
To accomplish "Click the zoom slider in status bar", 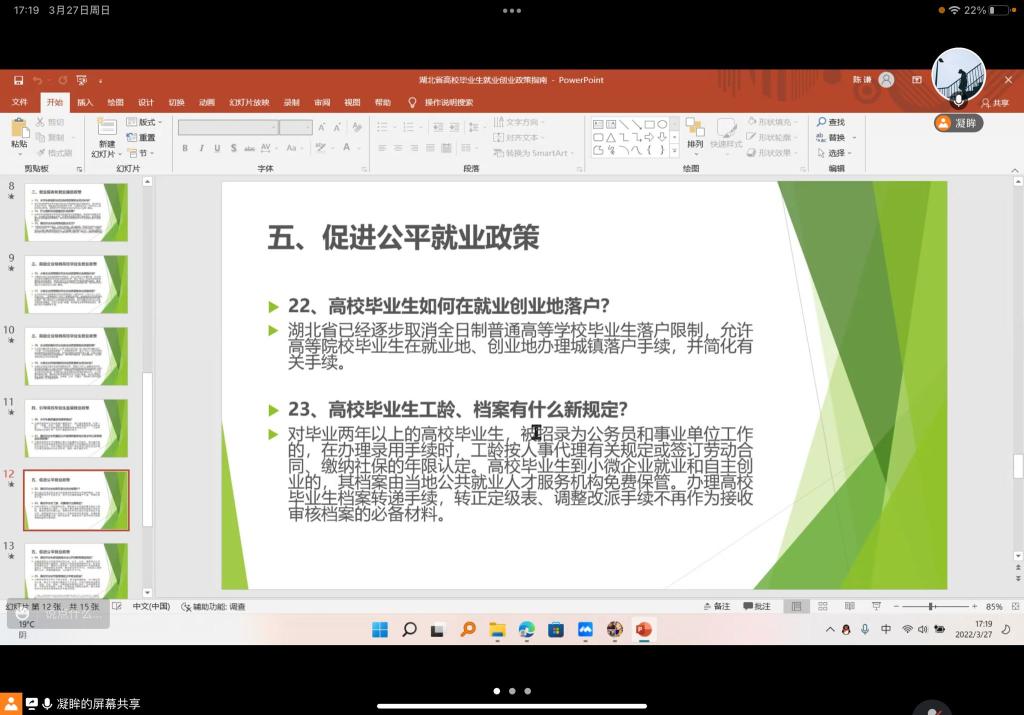I will pos(931,606).
